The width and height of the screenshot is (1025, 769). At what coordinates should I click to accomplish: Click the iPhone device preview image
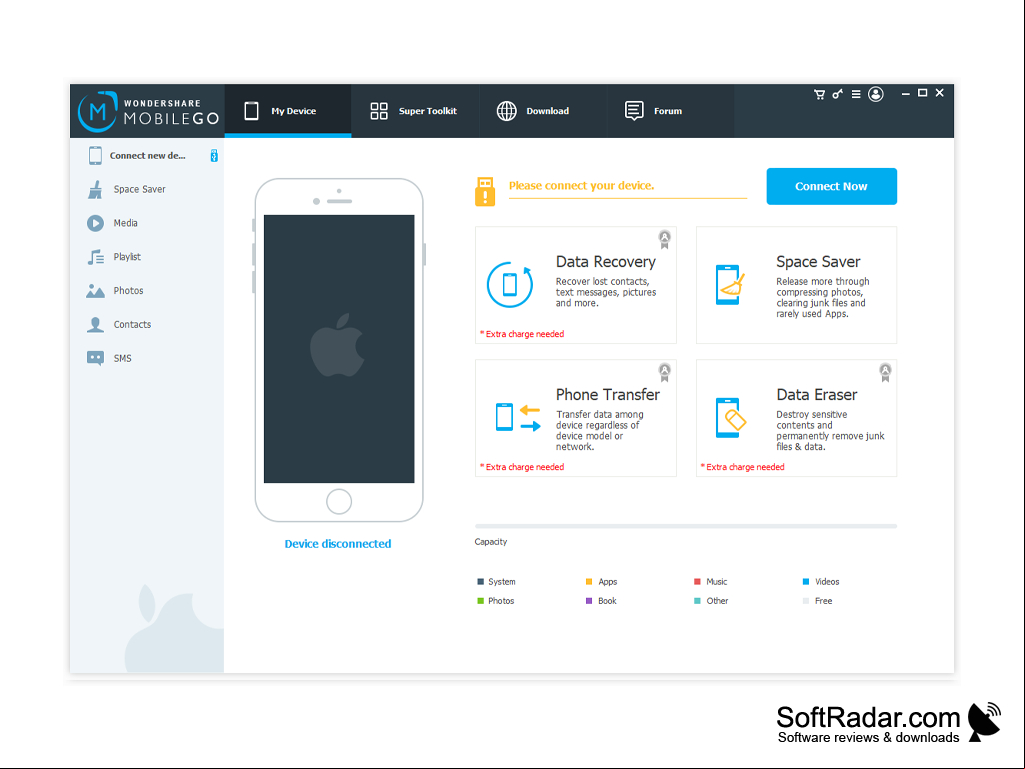(339, 350)
